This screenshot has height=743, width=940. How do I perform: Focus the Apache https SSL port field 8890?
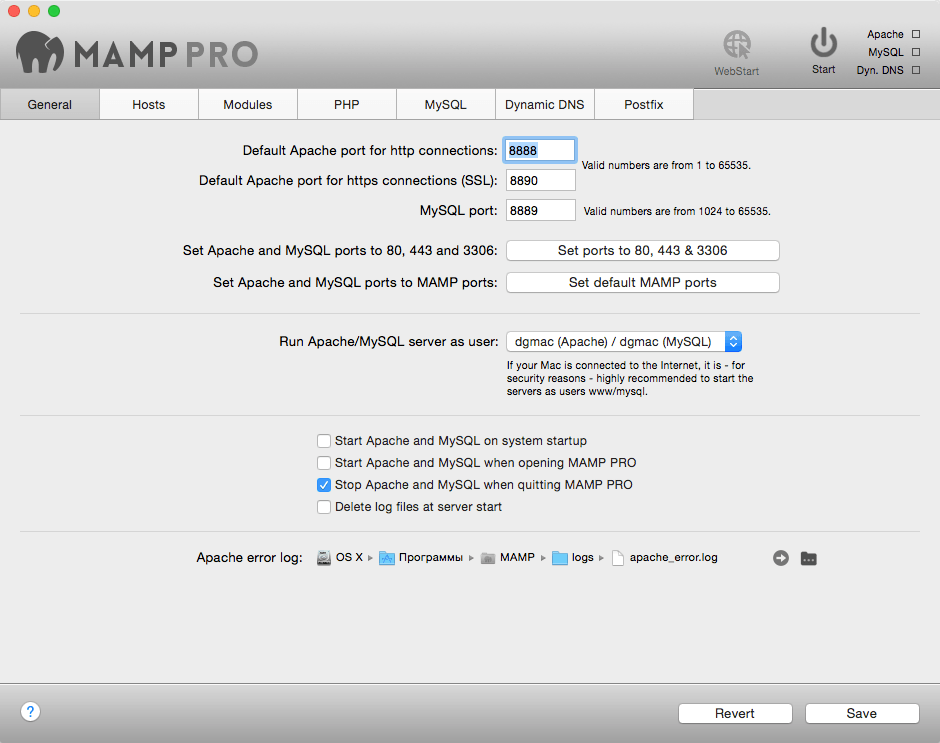point(541,181)
